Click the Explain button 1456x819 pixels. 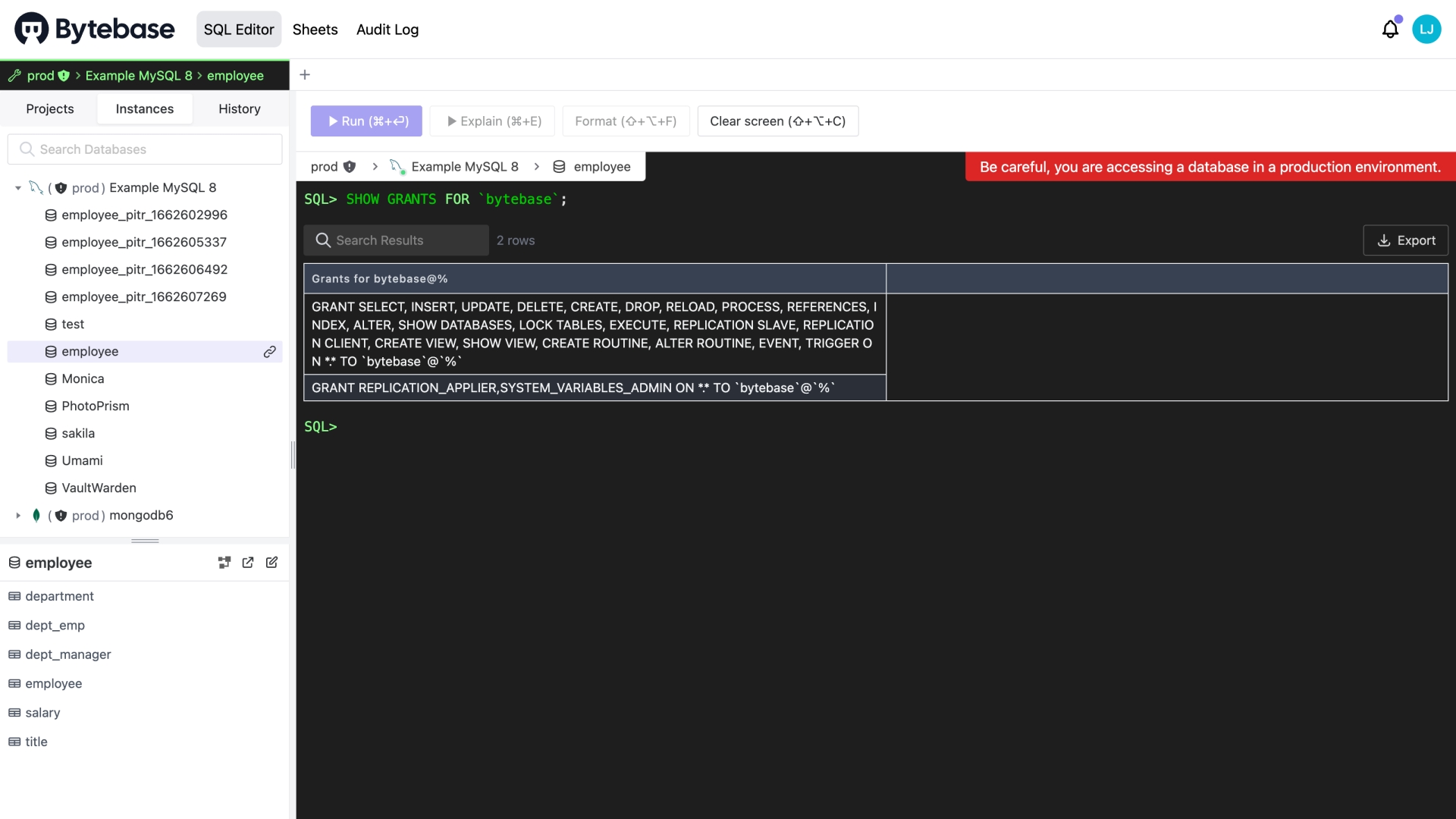pyautogui.click(x=492, y=121)
